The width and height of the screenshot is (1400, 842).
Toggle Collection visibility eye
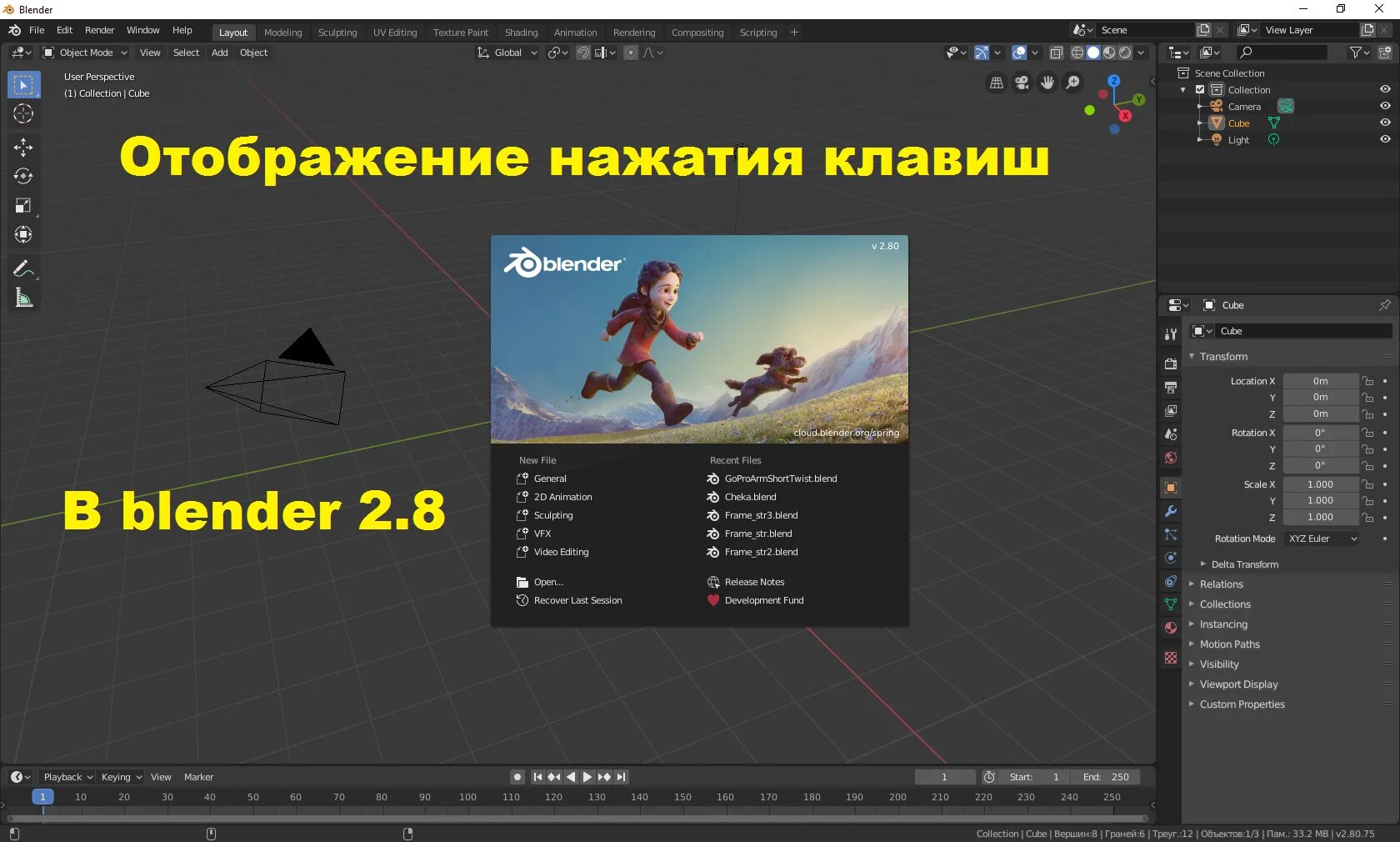pyautogui.click(x=1385, y=89)
